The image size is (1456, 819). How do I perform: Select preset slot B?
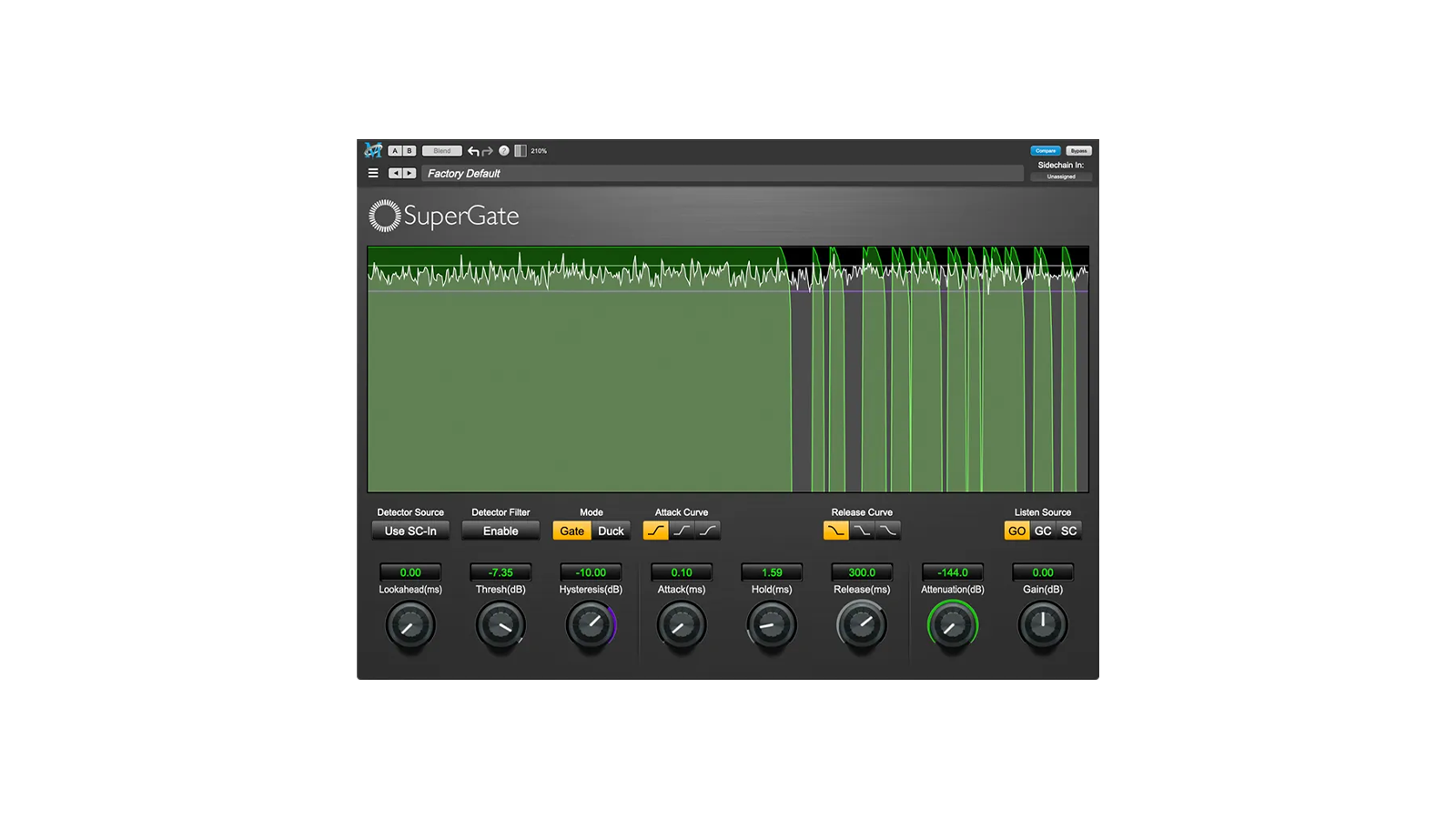(409, 151)
